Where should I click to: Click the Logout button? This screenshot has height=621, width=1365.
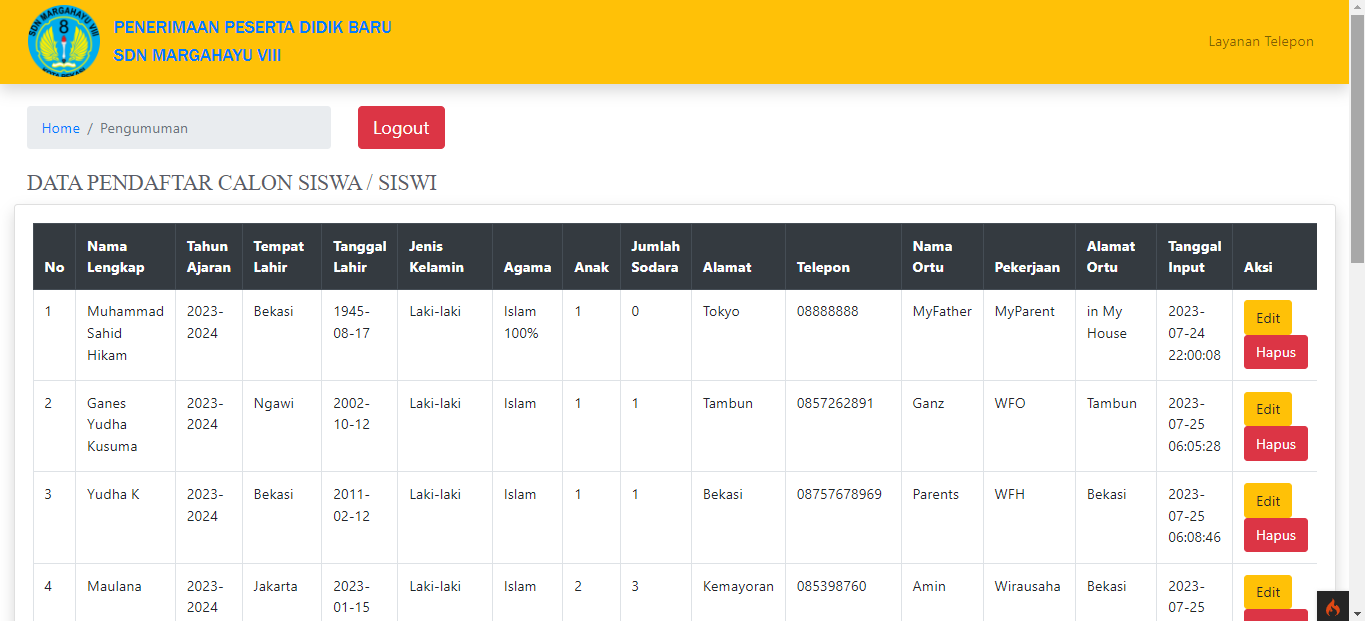coord(401,128)
